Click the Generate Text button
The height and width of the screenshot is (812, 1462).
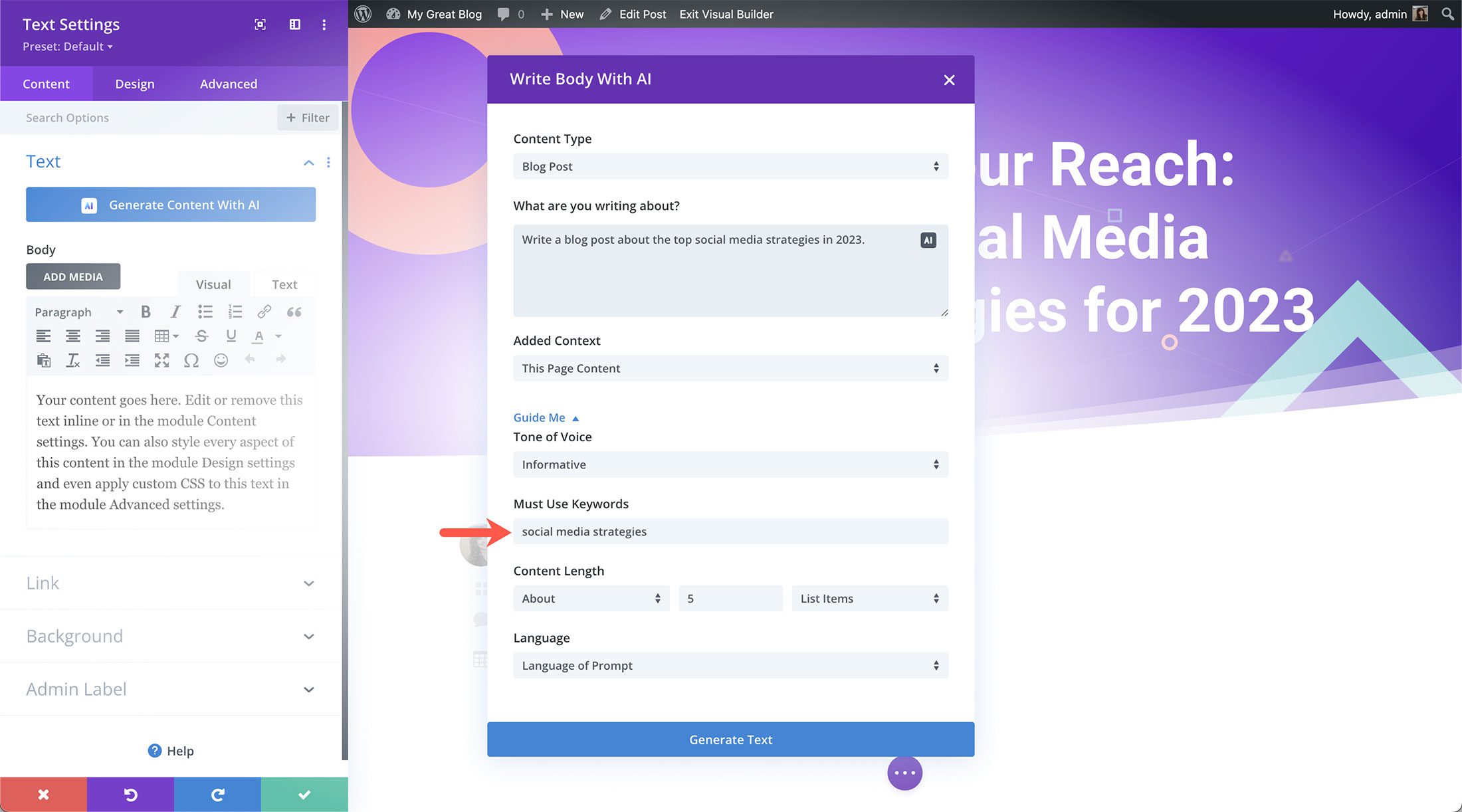coord(730,739)
